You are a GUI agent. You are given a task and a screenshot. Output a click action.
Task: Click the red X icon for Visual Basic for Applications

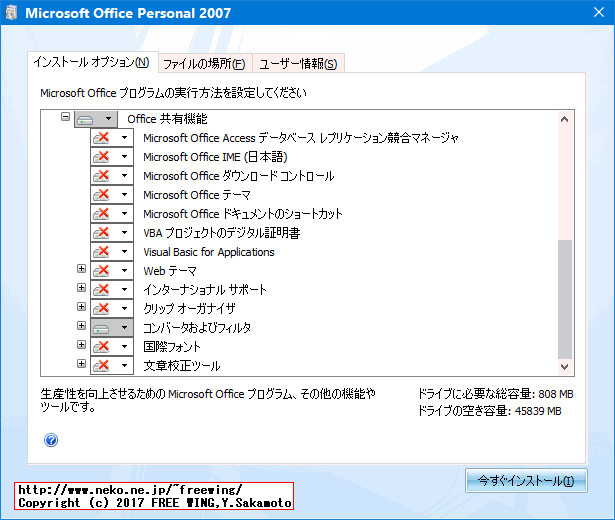[101, 252]
